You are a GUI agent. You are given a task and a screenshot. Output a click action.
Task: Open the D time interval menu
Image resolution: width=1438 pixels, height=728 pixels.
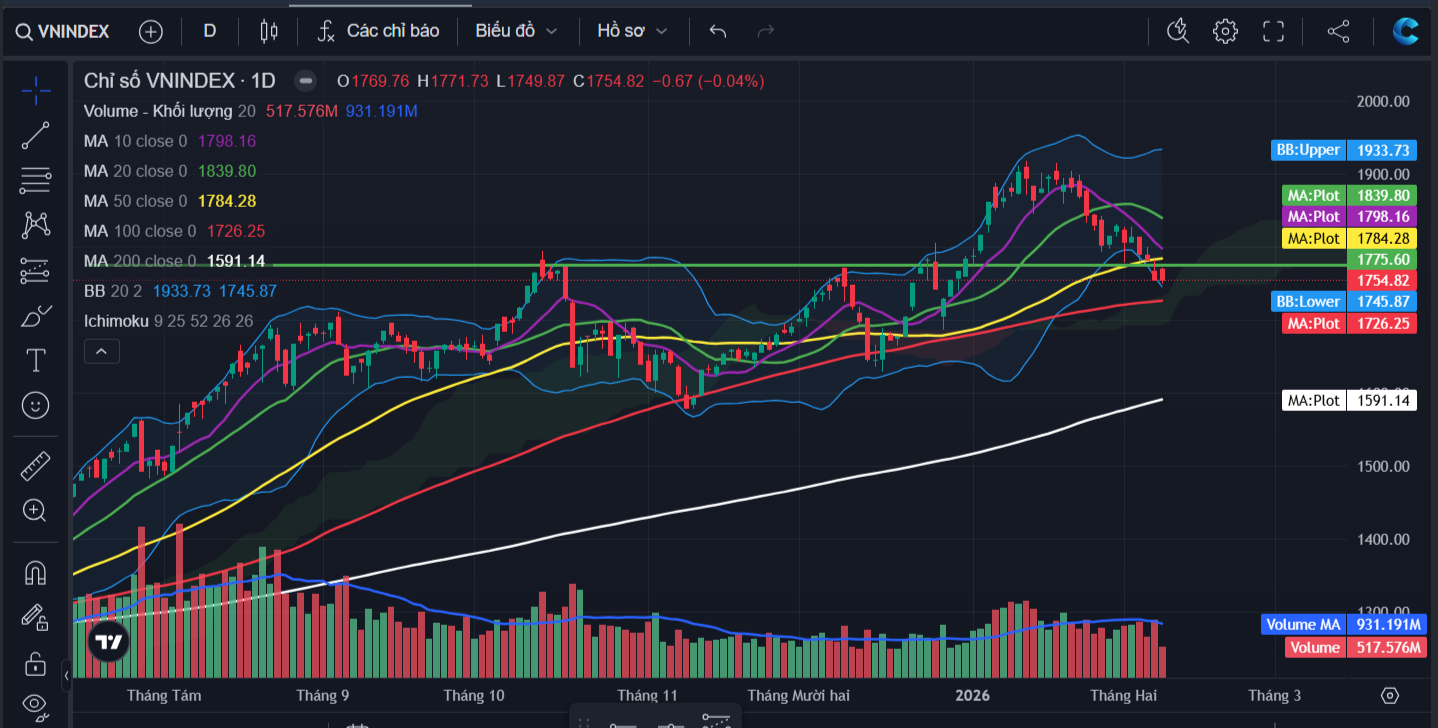coord(210,31)
